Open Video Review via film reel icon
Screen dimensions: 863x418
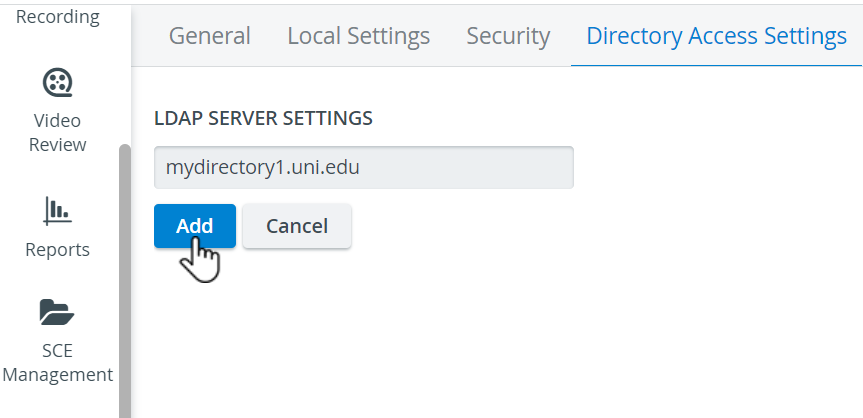[x=57, y=83]
